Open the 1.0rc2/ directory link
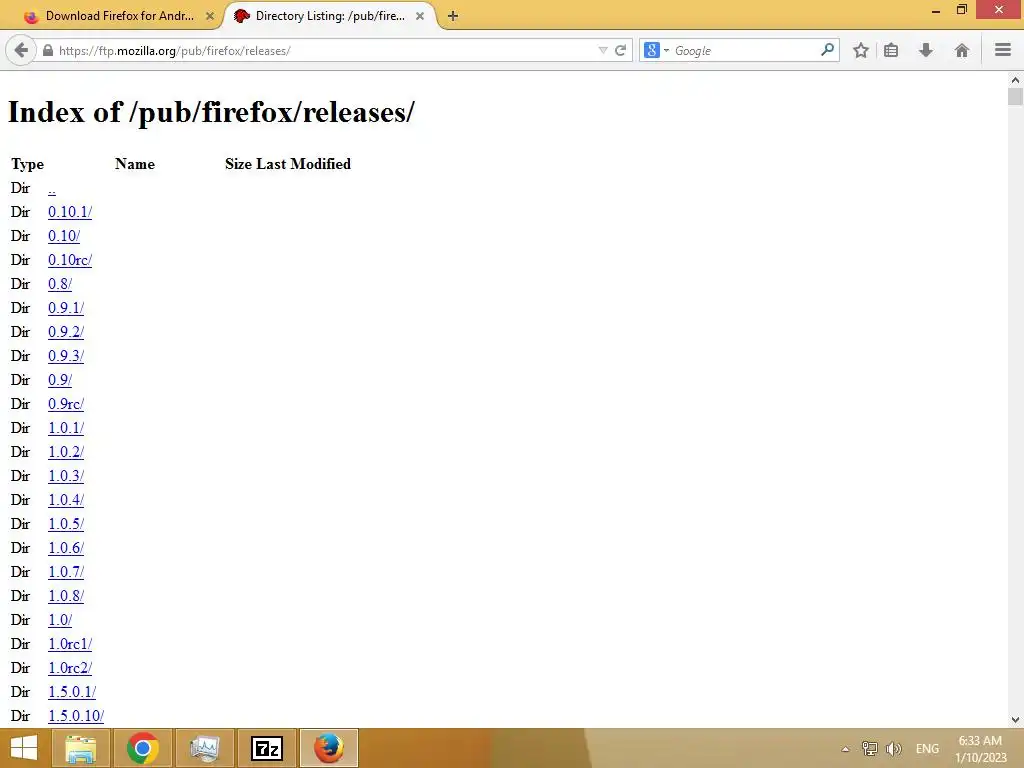Screen dimensions: 1024x768 tap(70, 668)
